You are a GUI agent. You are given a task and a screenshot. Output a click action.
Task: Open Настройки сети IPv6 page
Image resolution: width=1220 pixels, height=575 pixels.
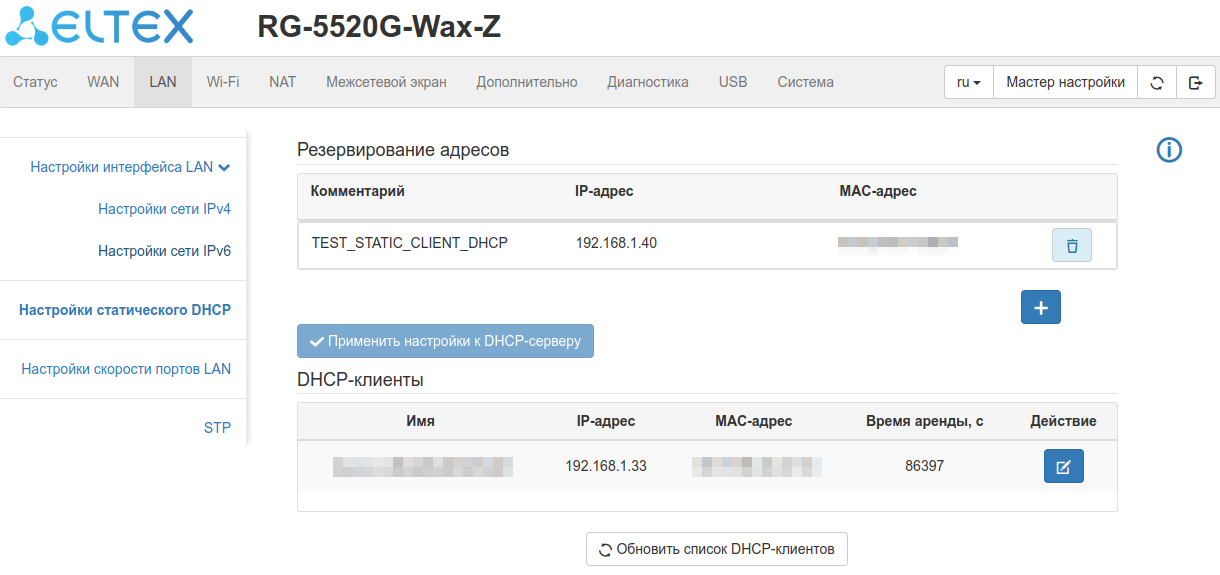pyautogui.click(x=164, y=251)
